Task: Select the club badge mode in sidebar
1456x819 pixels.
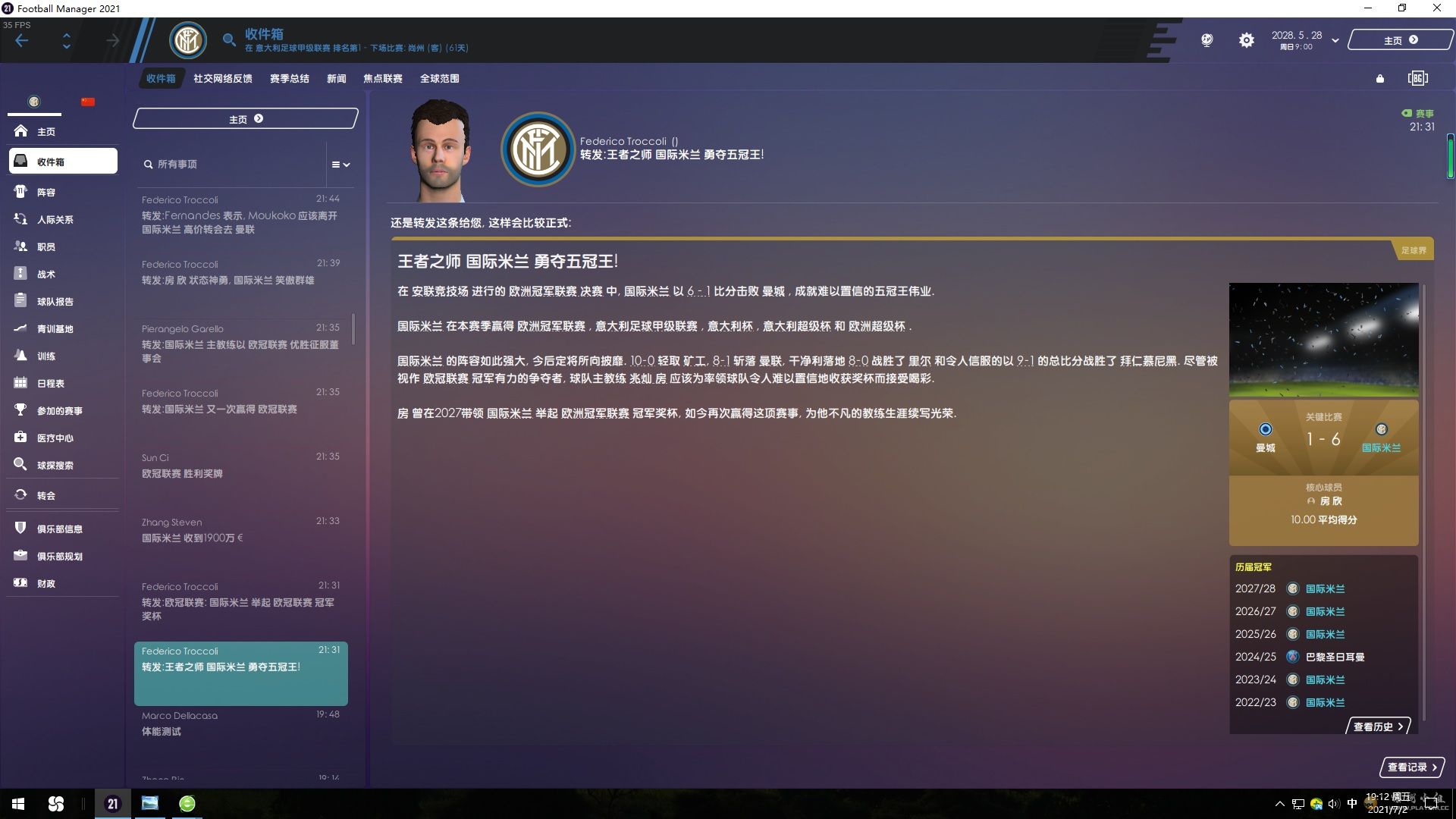Action: coord(33,102)
